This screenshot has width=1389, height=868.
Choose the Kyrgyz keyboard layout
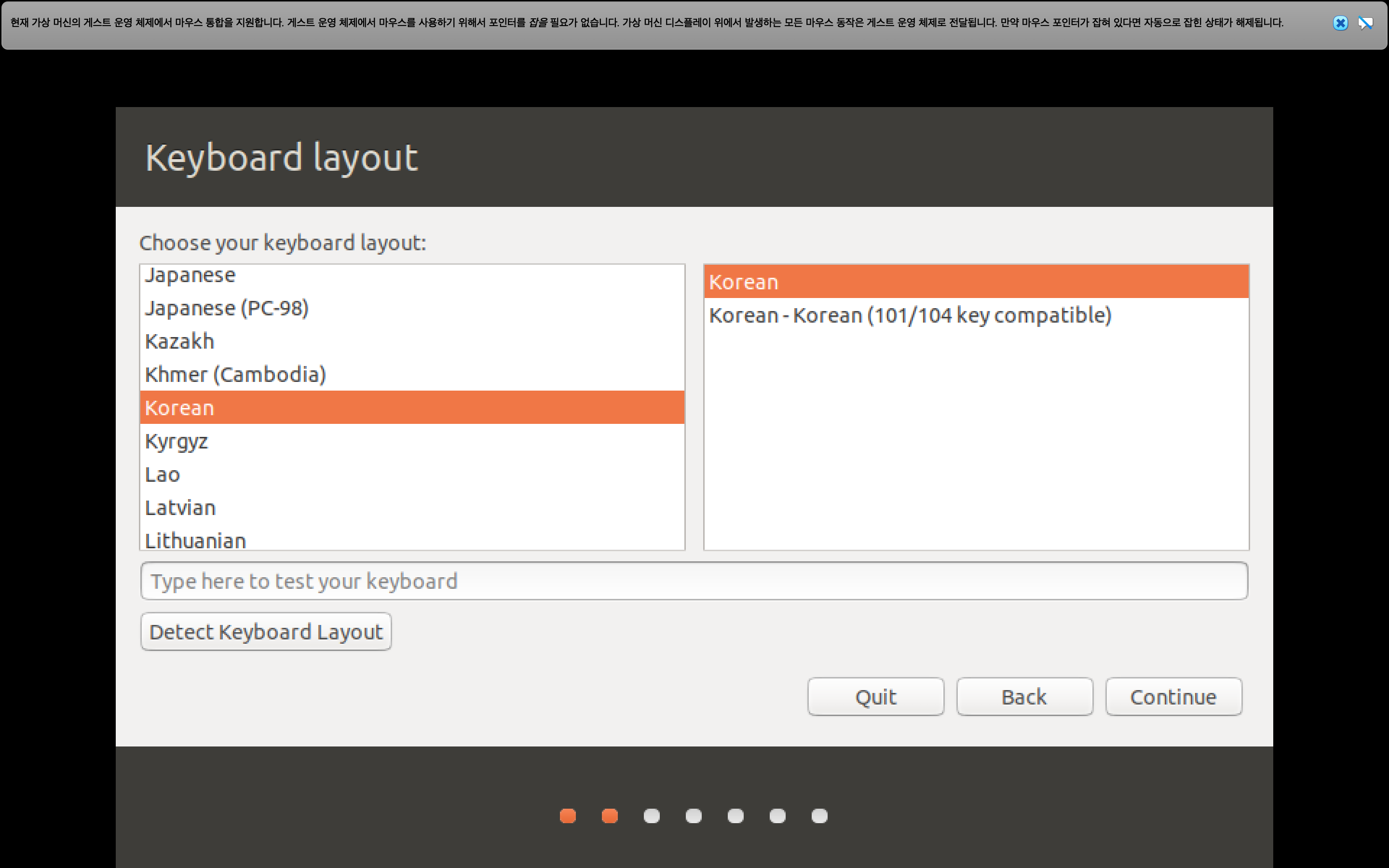click(x=176, y=441)
